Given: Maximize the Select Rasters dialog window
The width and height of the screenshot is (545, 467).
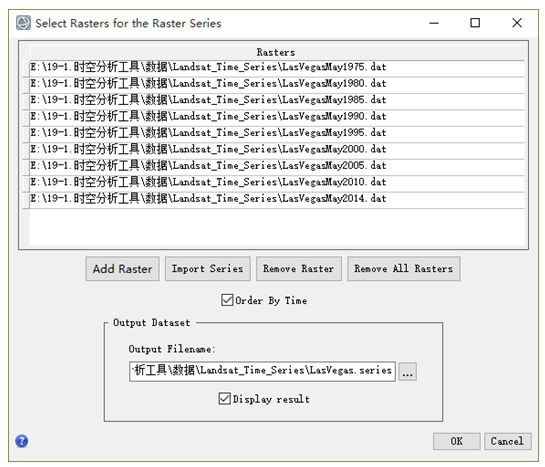Looking at the screenshot, I should [475, 23].
